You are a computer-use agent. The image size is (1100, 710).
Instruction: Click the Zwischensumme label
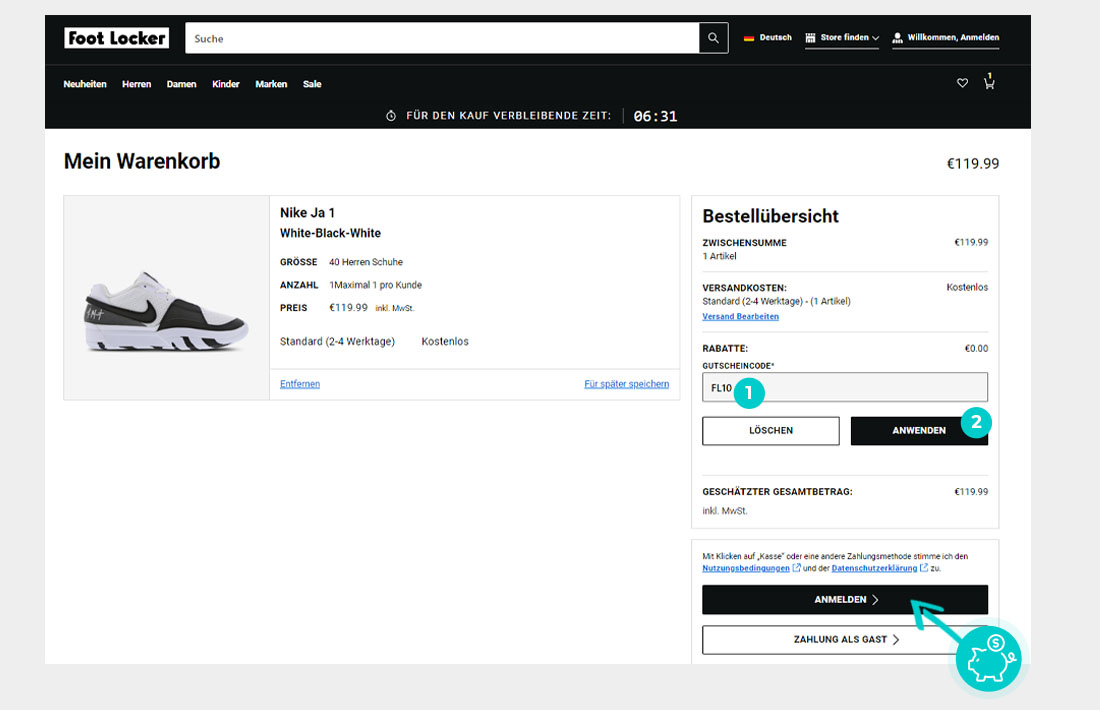744,243
